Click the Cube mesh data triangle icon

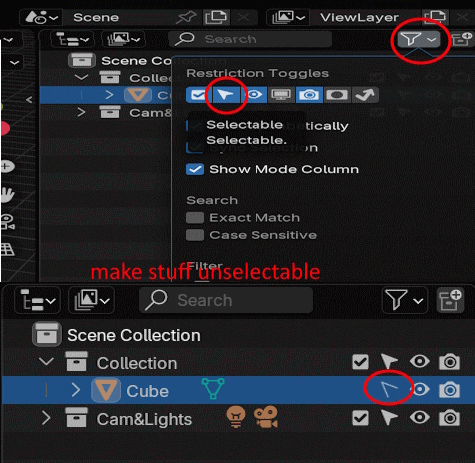[213, 389]
